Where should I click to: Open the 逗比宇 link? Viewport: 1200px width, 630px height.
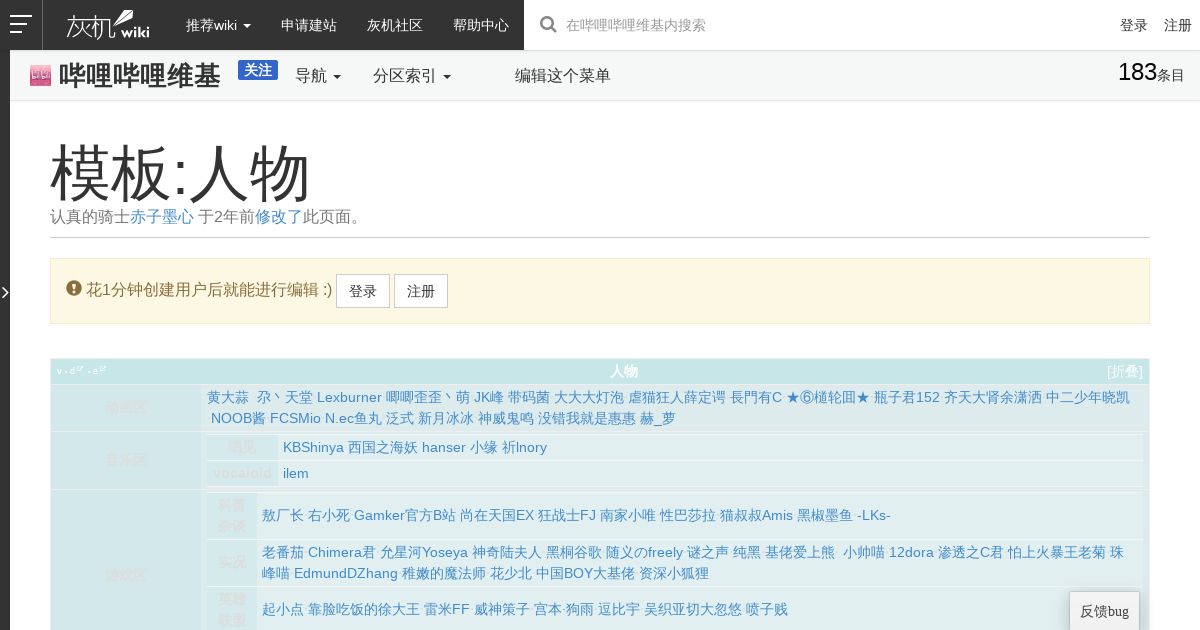click(x=619, y=609)
